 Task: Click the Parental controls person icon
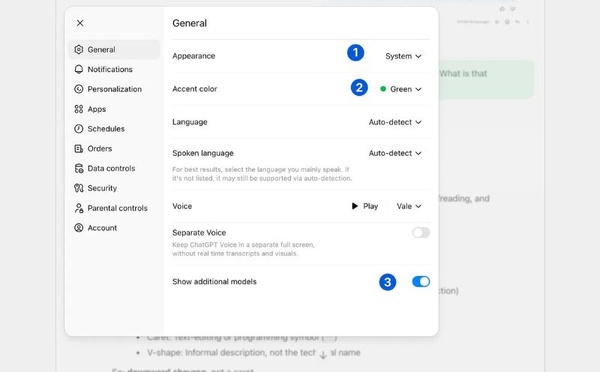coord(79,208)
